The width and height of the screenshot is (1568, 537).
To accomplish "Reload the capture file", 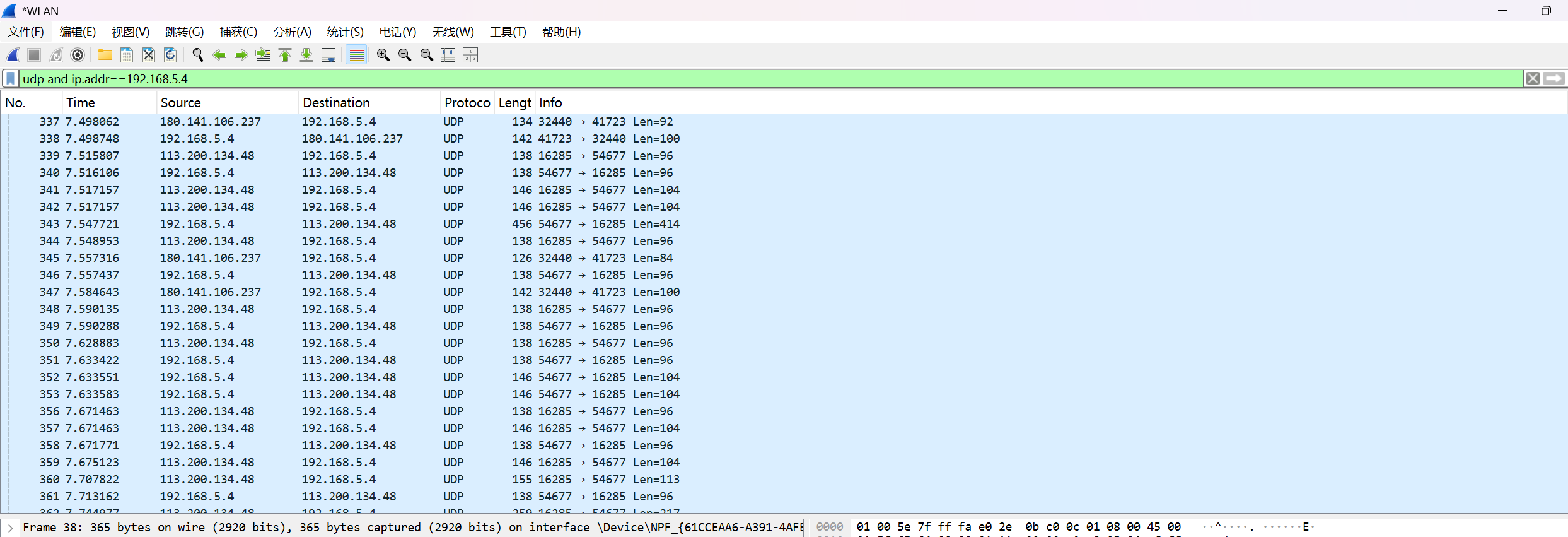I will (x=170, y=55).
